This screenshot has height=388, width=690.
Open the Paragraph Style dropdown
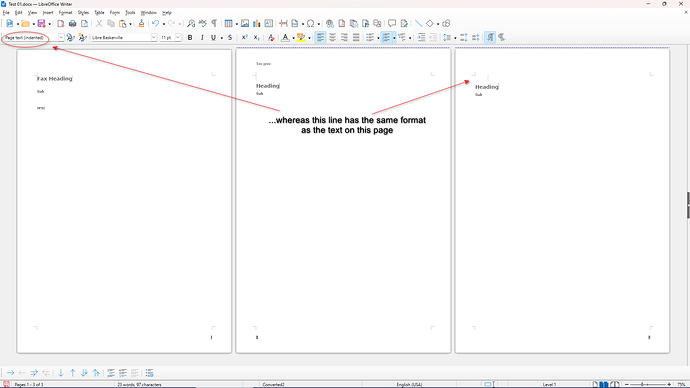[x=61, y=38]
